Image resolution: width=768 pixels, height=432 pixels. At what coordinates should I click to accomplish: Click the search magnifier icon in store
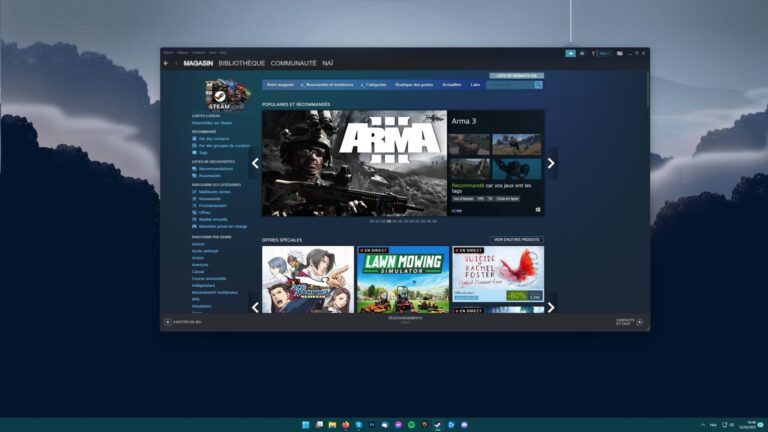pos(538,85)
